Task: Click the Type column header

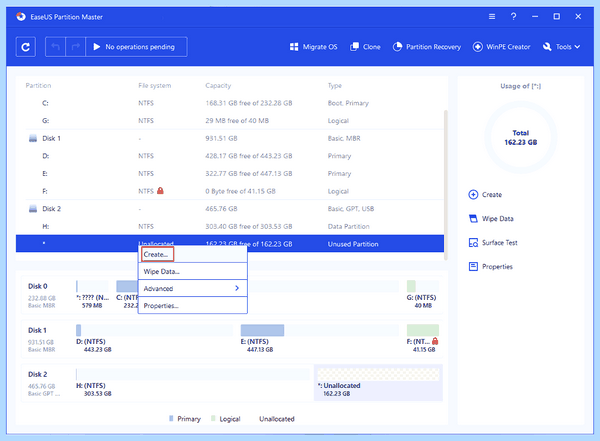Action: click(335, 85)
